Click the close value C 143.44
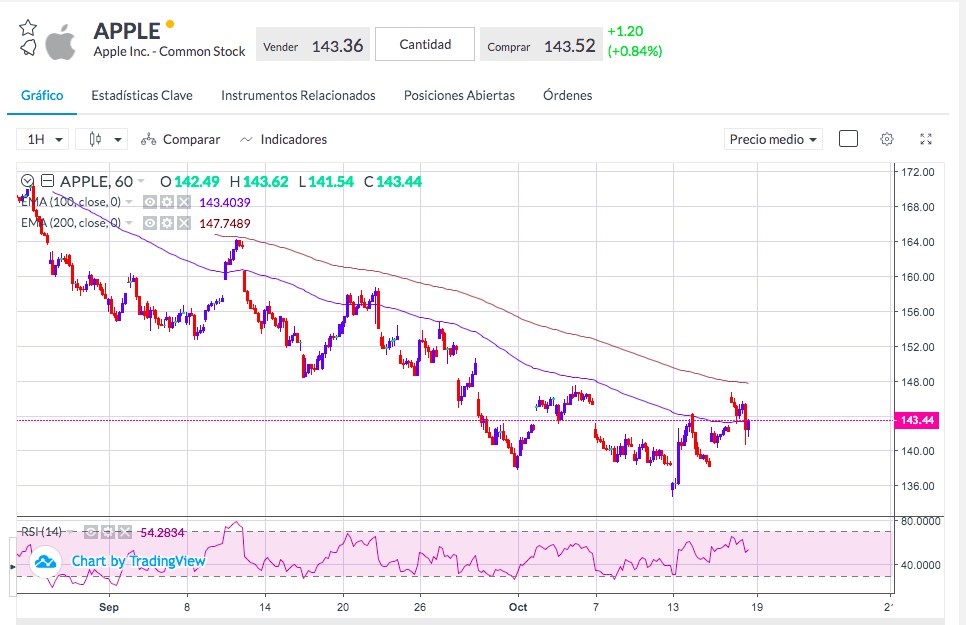 393,182
